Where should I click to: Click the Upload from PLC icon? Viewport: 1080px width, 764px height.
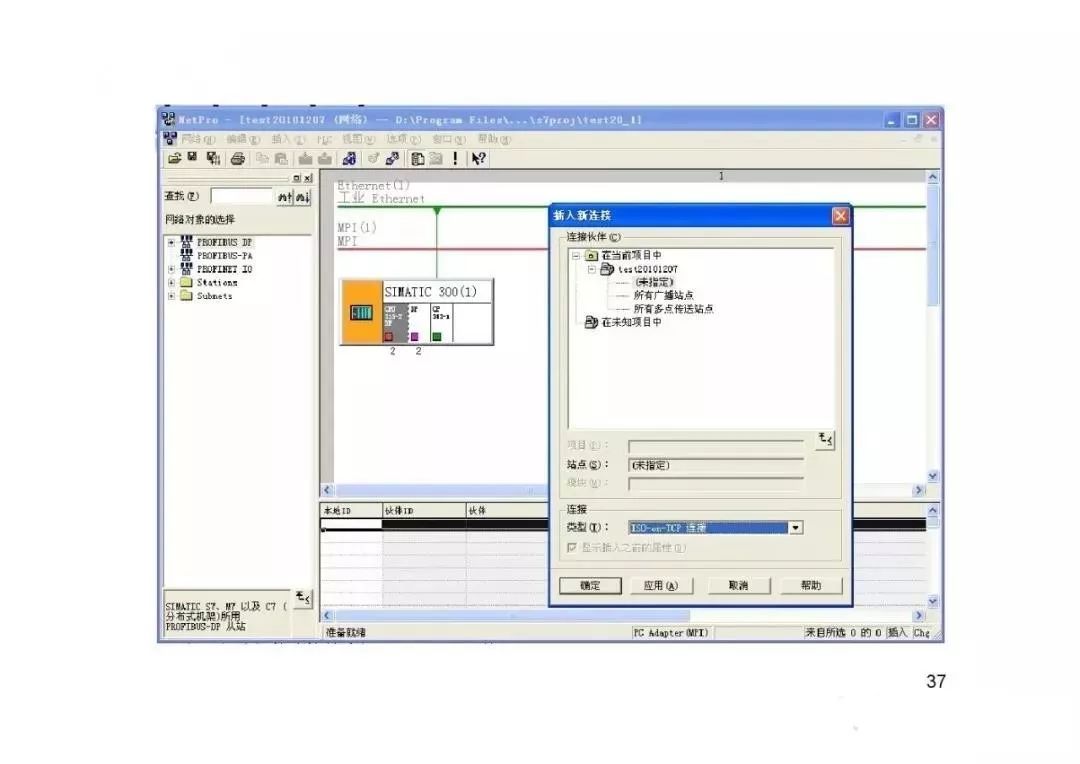pos(324,158)
